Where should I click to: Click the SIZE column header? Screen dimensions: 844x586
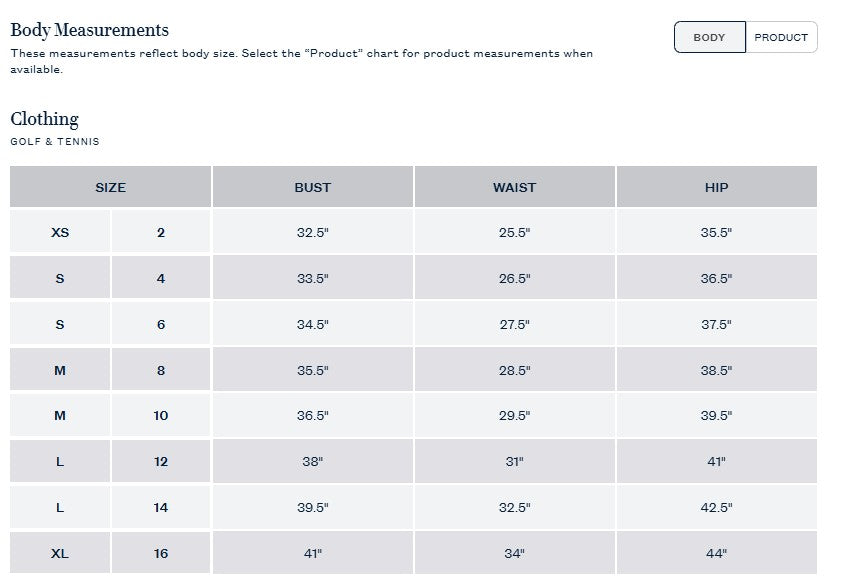(x=111, y=187)
